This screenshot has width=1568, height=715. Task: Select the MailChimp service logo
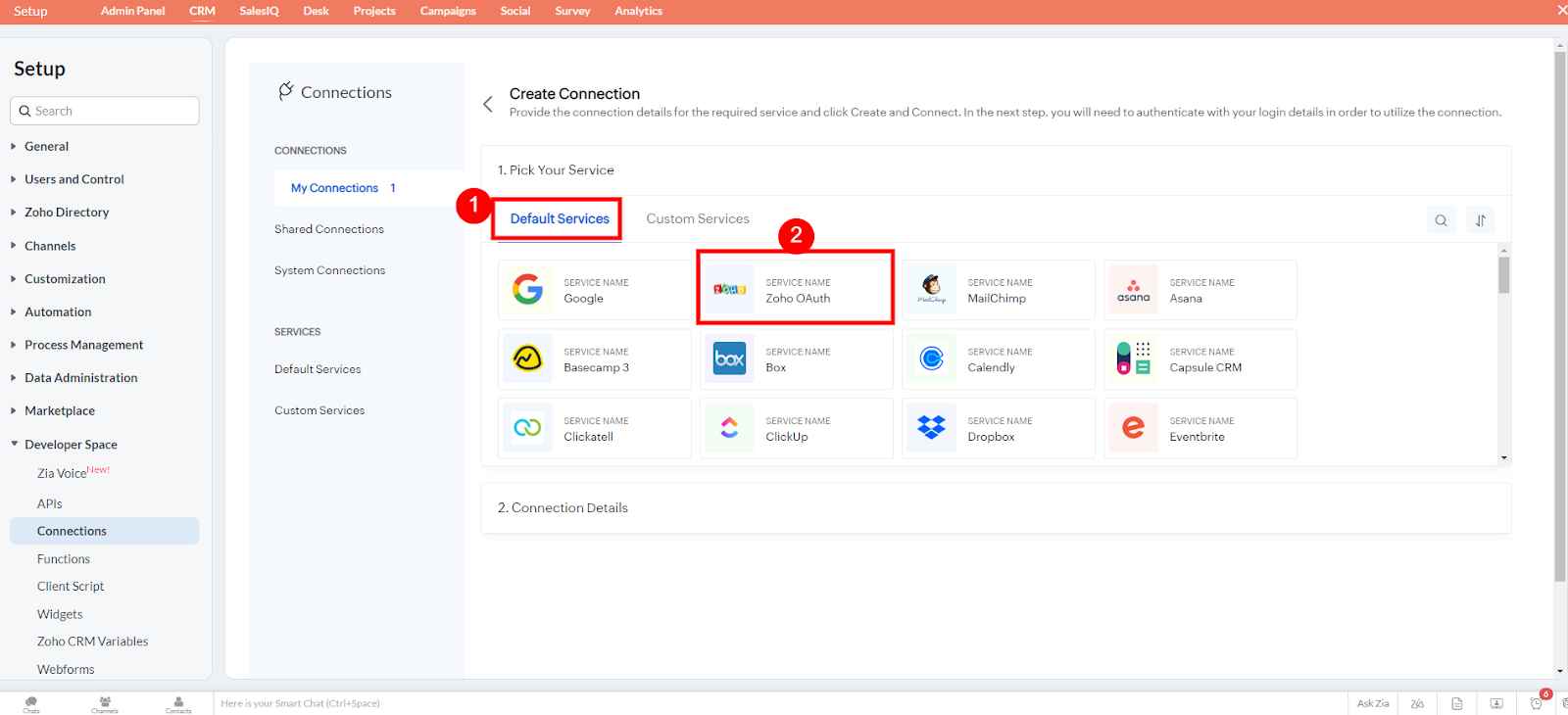coord(932,290)
